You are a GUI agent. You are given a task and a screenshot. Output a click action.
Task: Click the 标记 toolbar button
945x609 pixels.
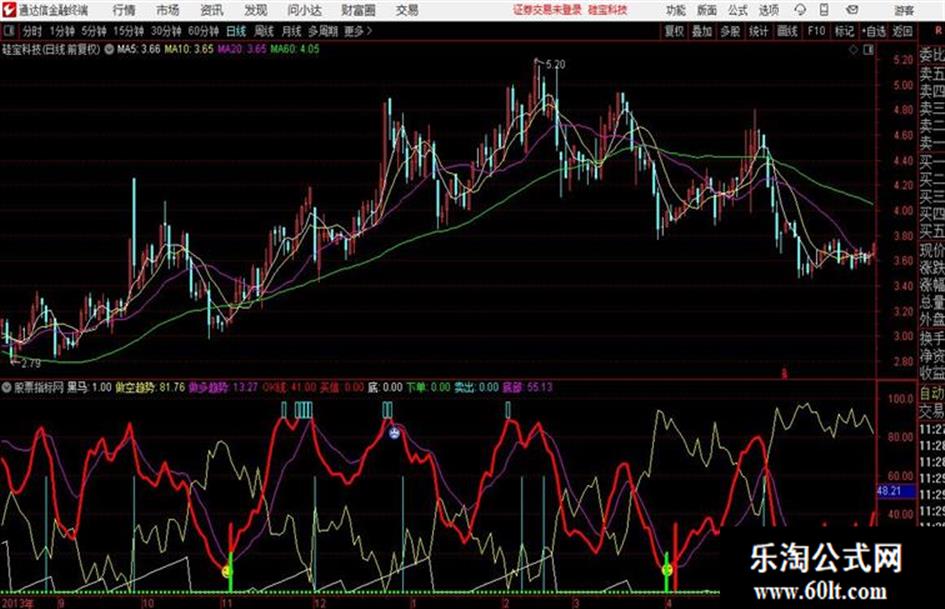[x=844, y=31]
